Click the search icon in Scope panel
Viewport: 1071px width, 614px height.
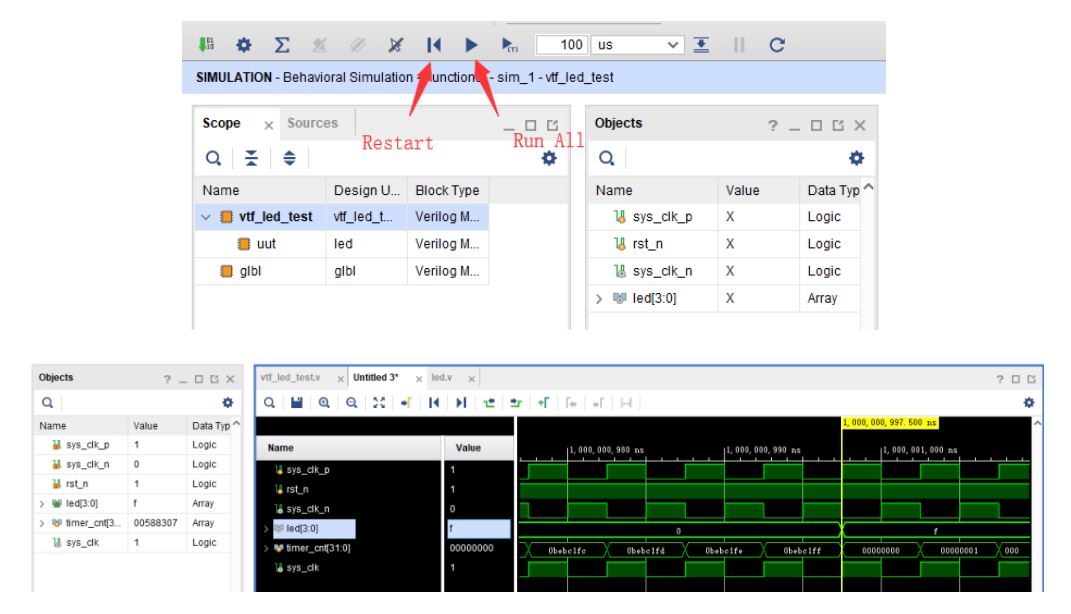click(213, 158)
